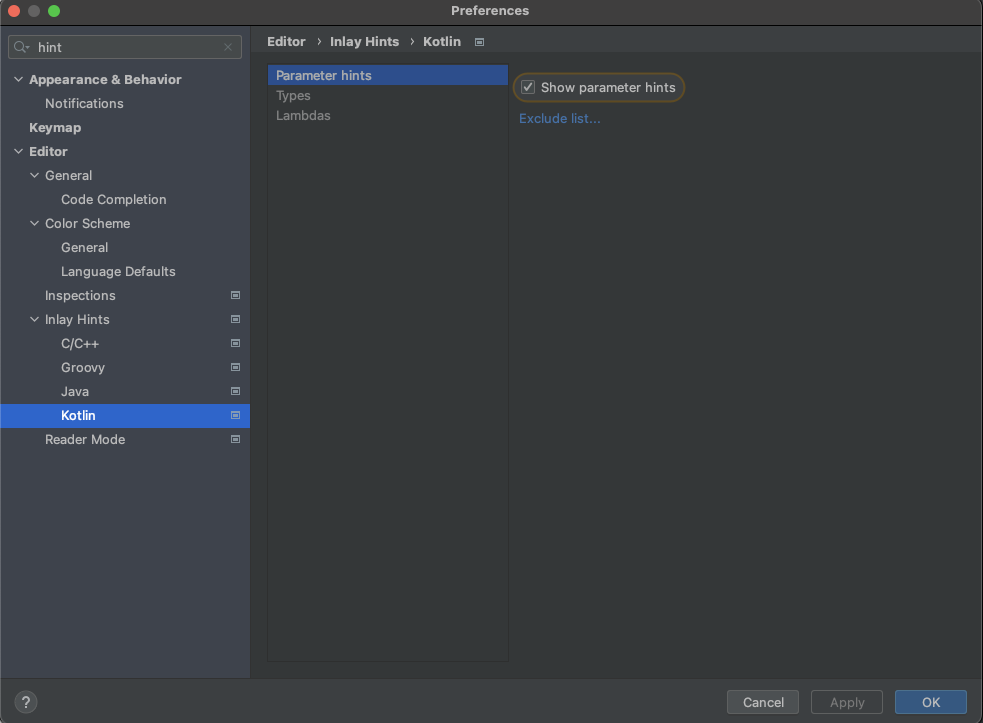Select Lambdas in the hint category list
The image size is (983, 723).
[387, 115]
